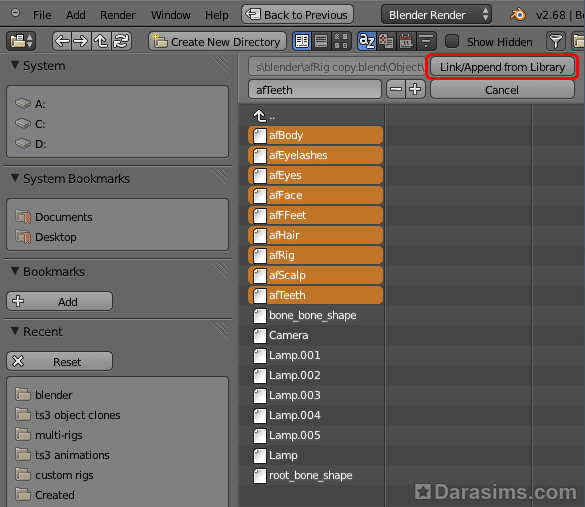Sort files by modification time
Image resolution: width=585 pixels, height=507 pixels.
point(406,41)
